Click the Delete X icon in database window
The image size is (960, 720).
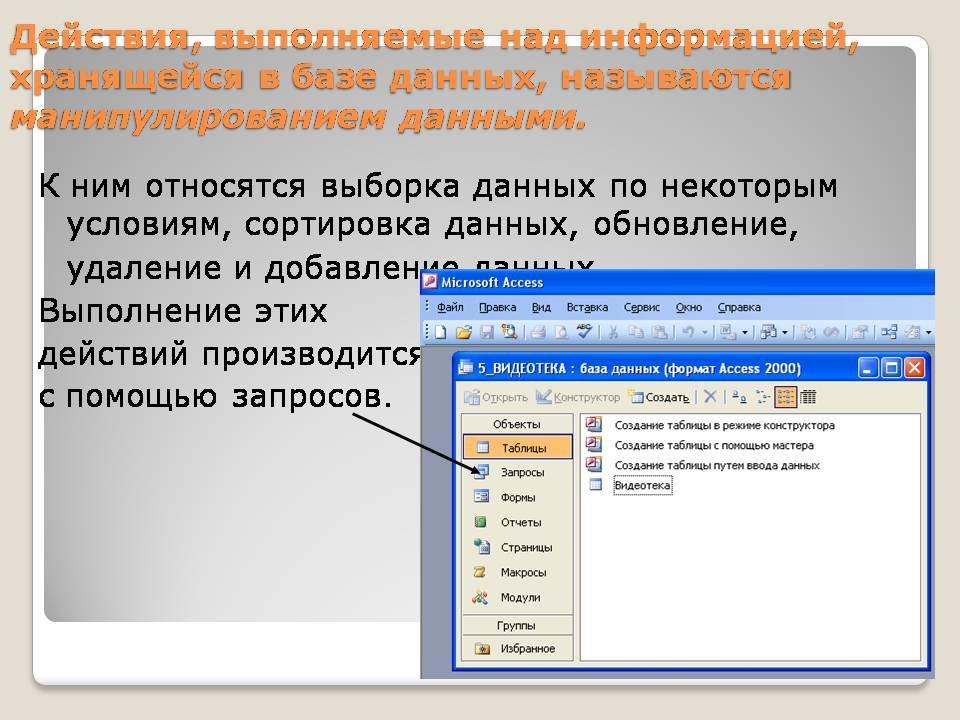pos(710,397)
